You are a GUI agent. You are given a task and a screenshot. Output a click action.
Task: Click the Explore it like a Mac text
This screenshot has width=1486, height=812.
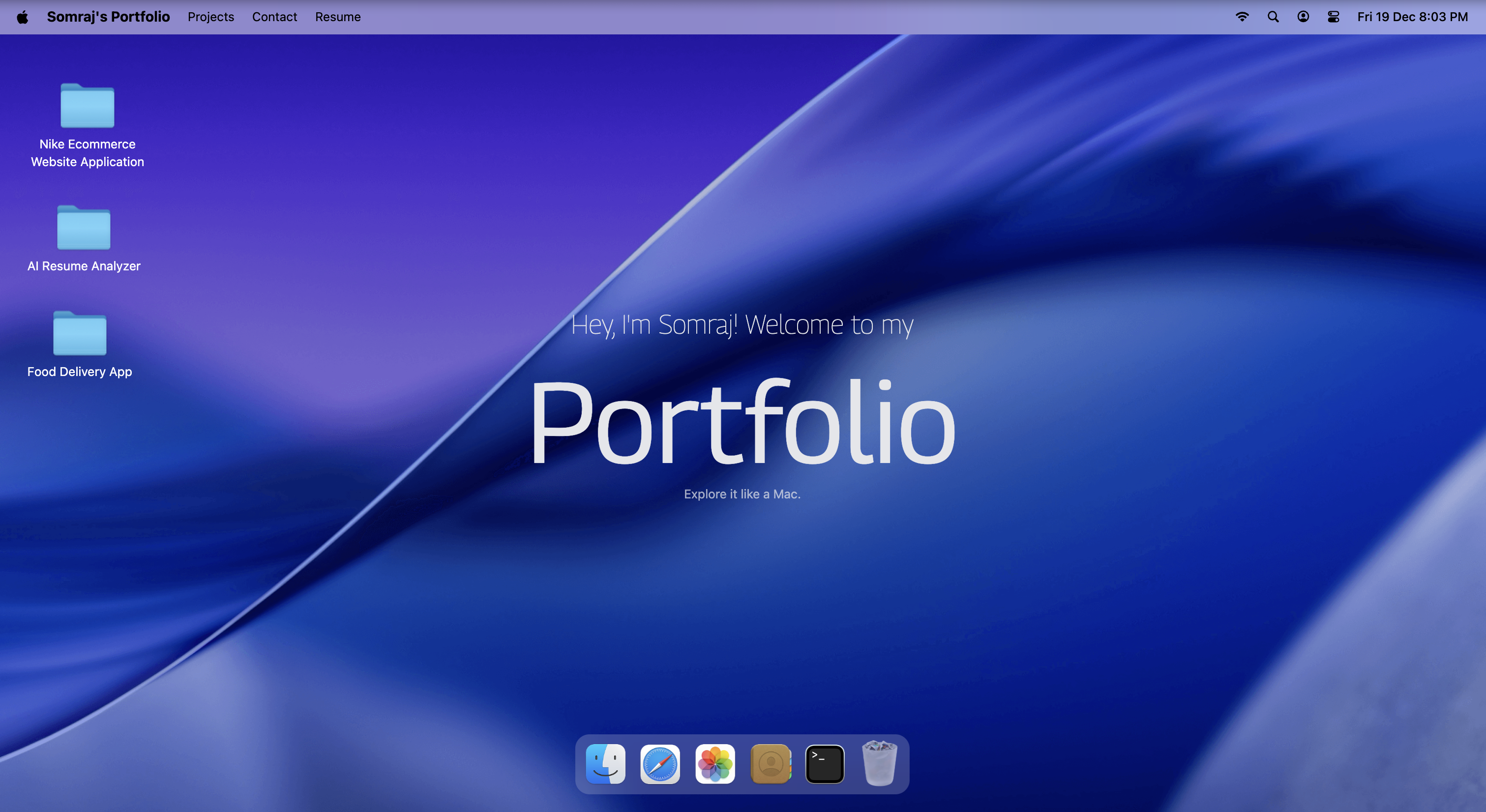742,493
